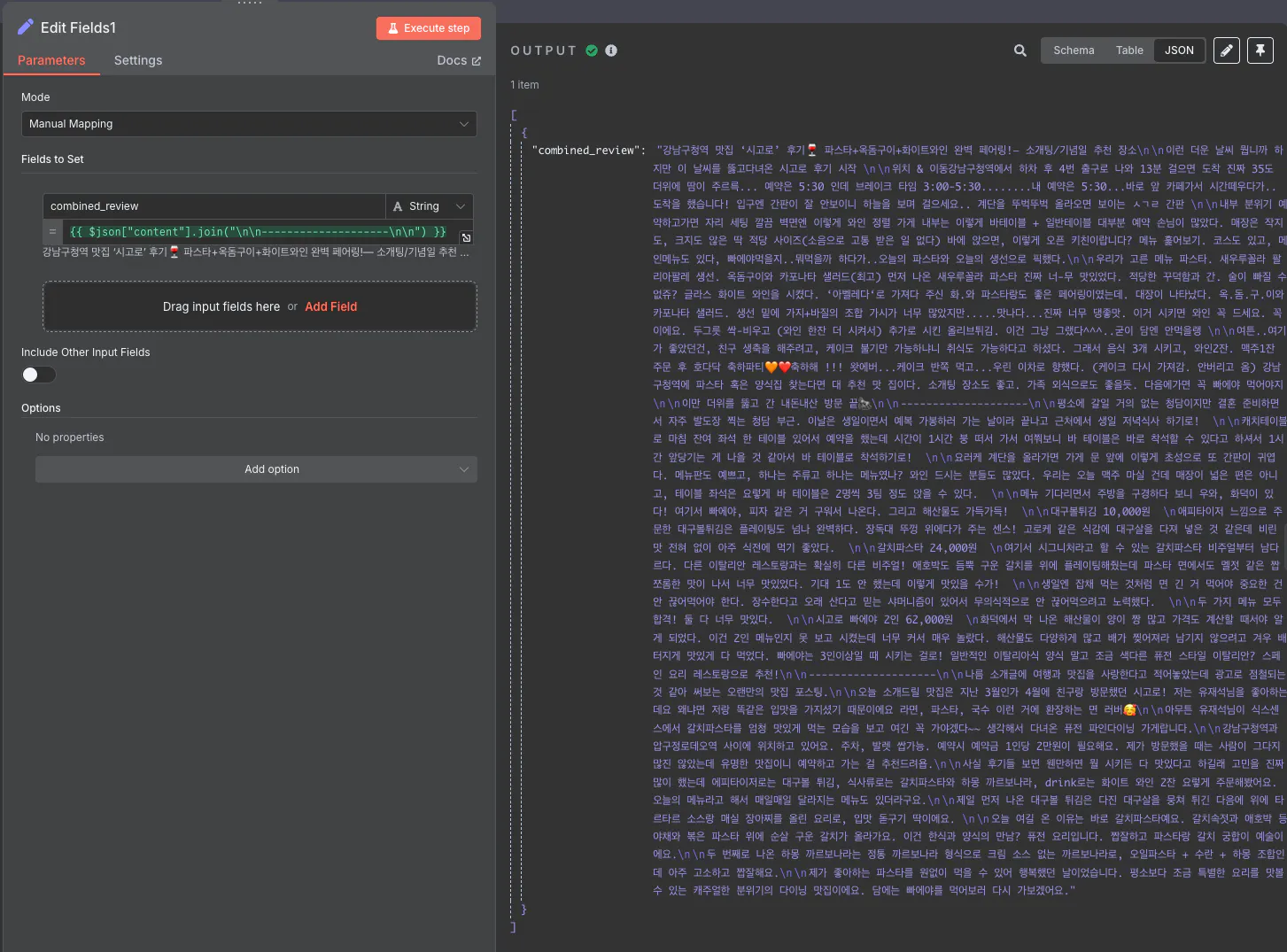
Task: Switch output view to Schema
Action: coord(1074,50)
